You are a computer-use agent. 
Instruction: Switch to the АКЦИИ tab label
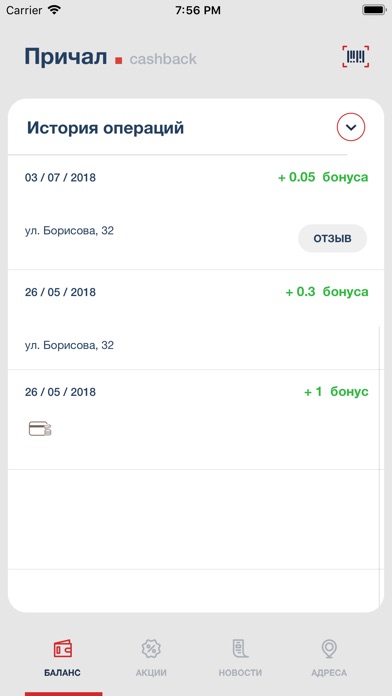[151, 673]
